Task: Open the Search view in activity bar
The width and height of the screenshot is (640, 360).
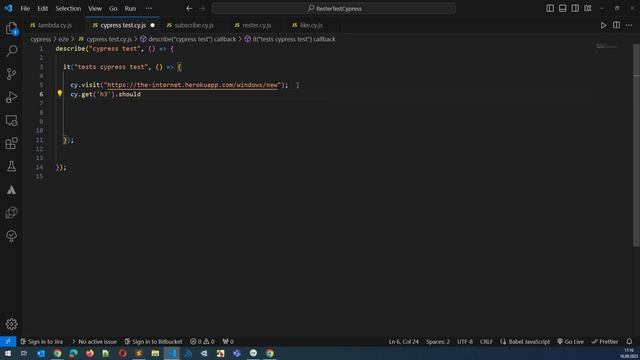Action: pos(11,51)
